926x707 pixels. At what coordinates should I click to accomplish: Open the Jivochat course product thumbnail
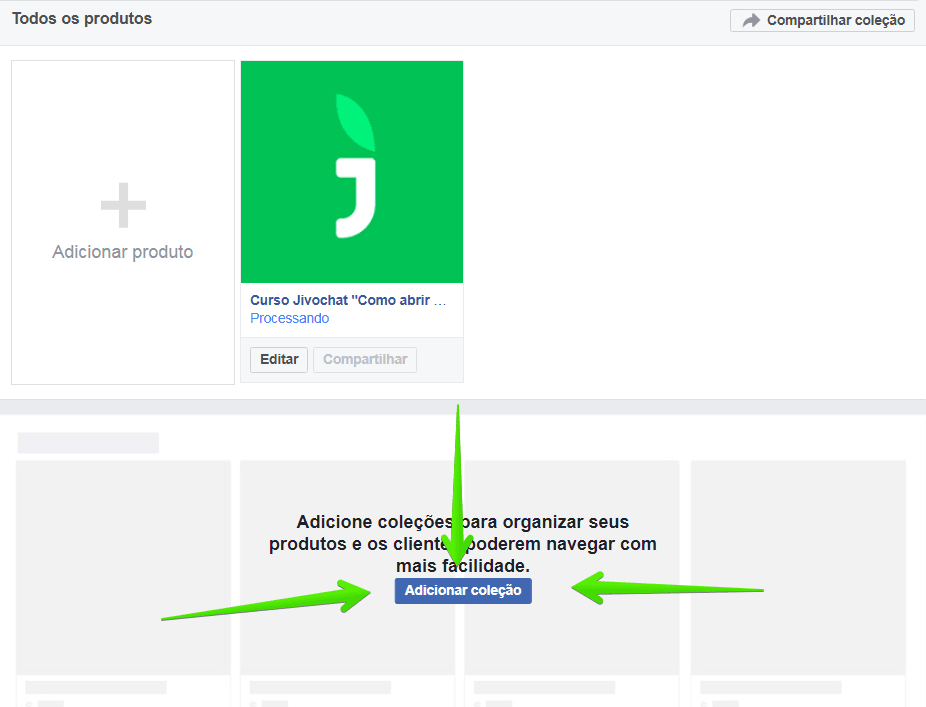[x=352, y=172]
